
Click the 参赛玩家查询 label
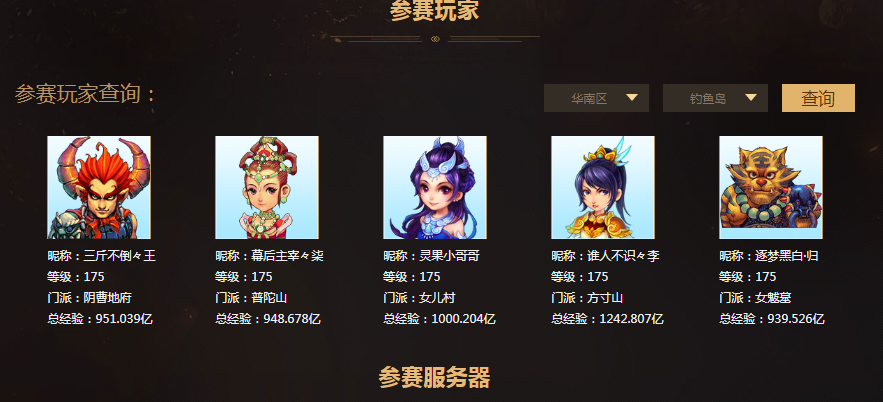pos(84,94)
